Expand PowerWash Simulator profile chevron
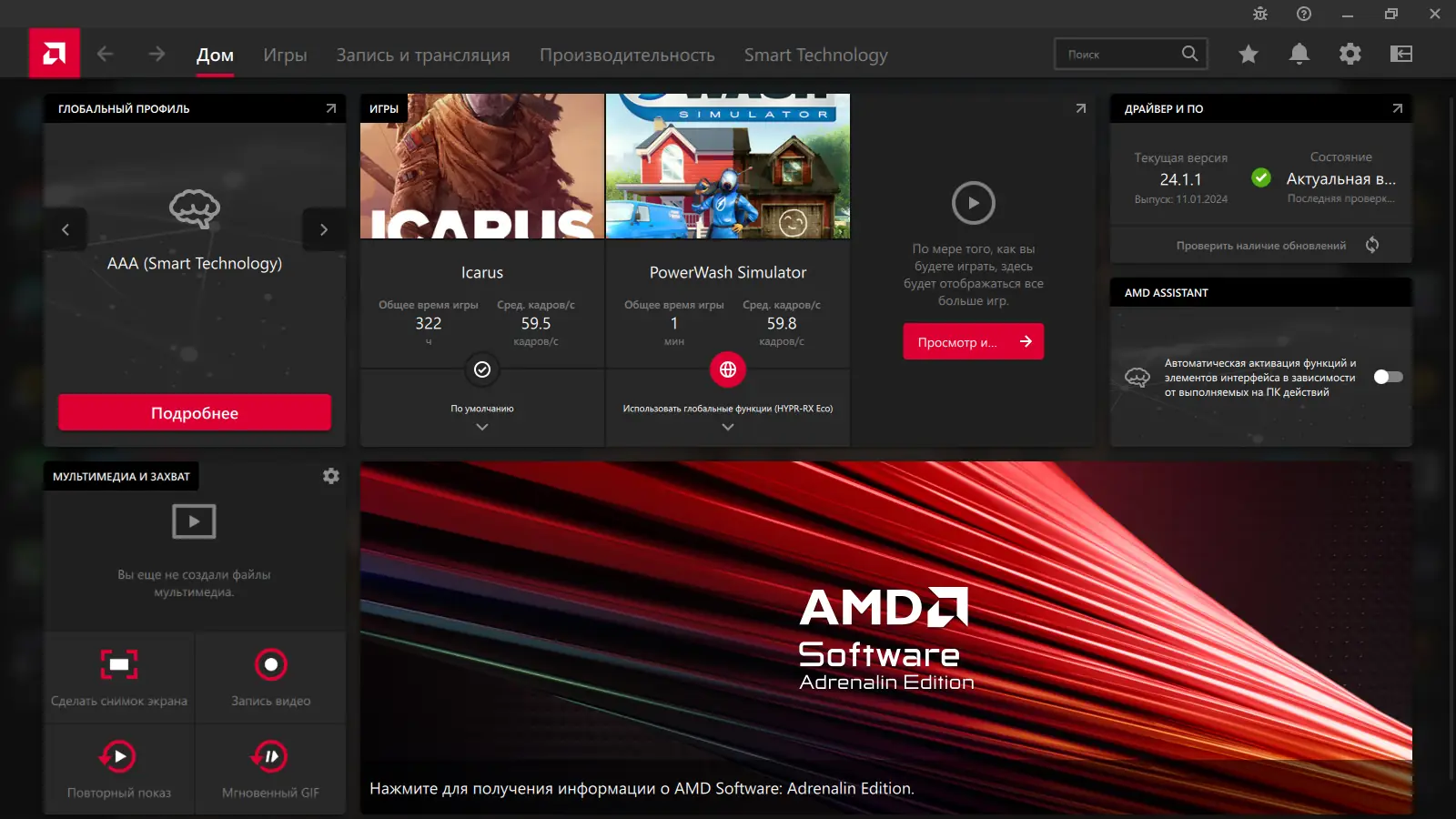The width and height of the screenshot is (1456, 819). coord(728,427)
